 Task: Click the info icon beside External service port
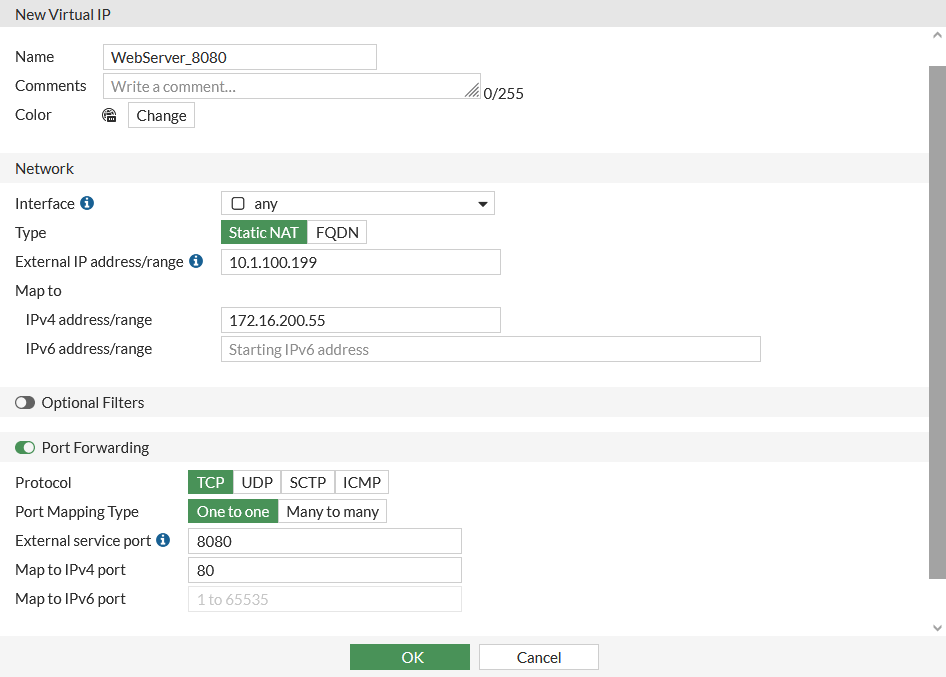162,540
